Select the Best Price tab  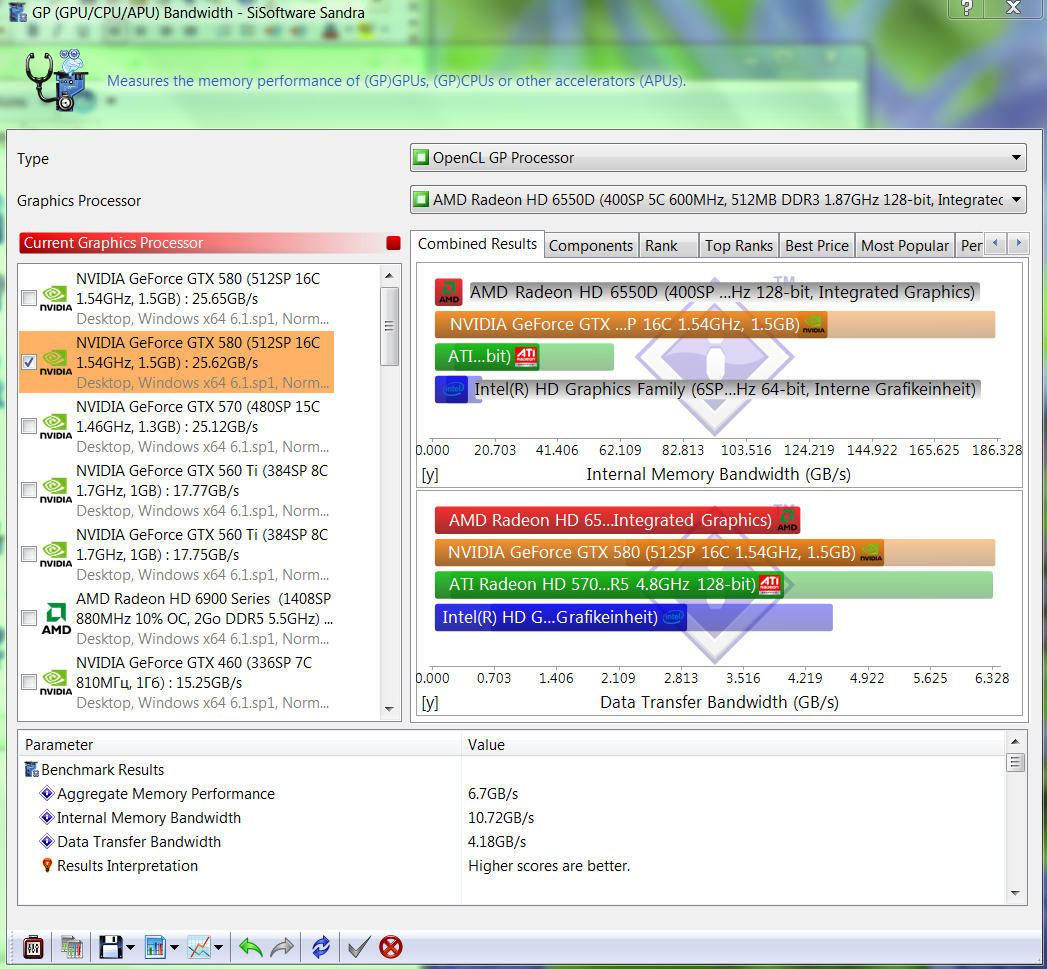tap(817, 246)
